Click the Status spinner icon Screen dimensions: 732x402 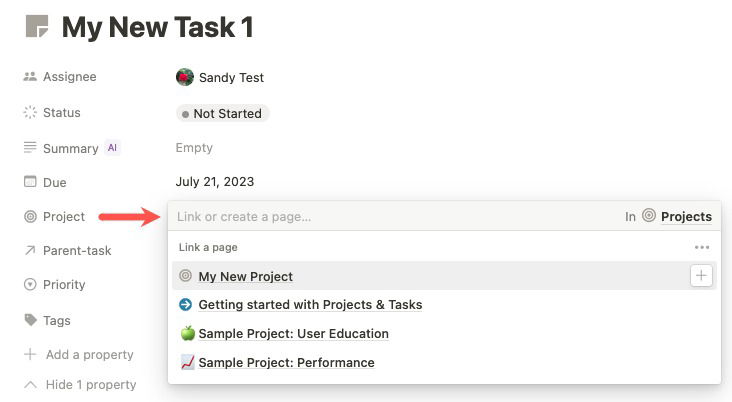pos(30,113)
